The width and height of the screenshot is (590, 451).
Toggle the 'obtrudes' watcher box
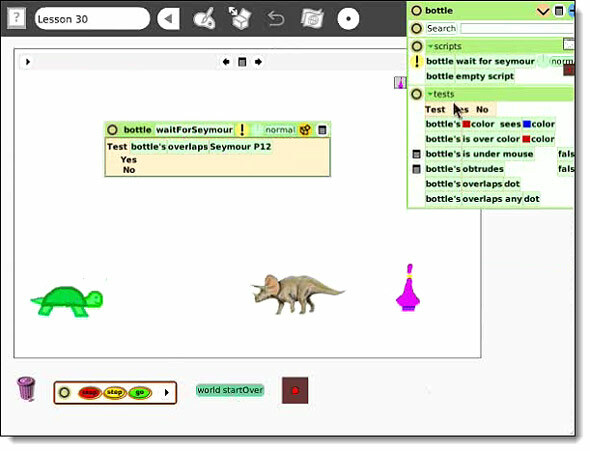coord(416,169)
